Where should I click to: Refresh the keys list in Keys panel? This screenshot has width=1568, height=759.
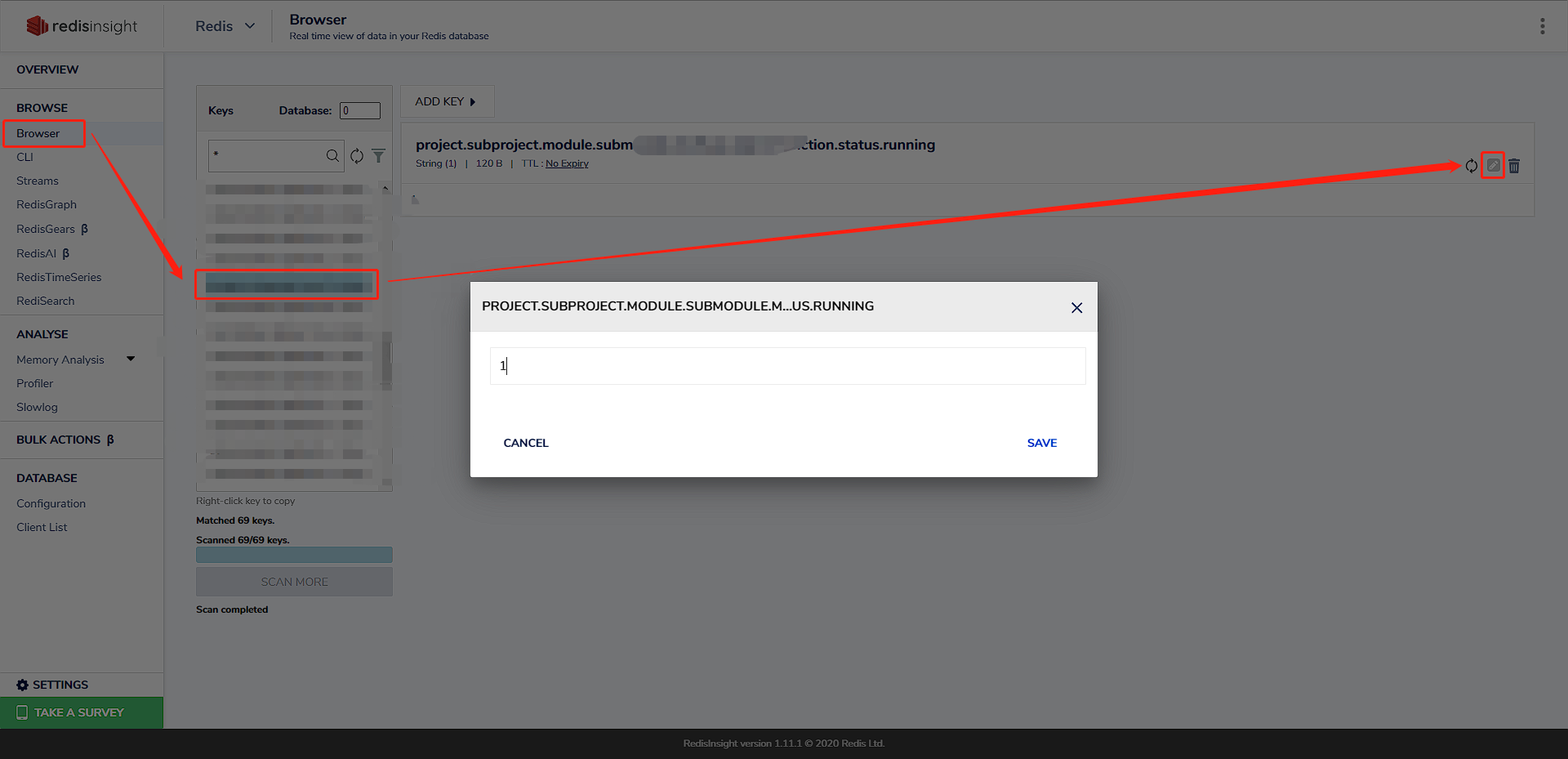click(x=357, y=155)
